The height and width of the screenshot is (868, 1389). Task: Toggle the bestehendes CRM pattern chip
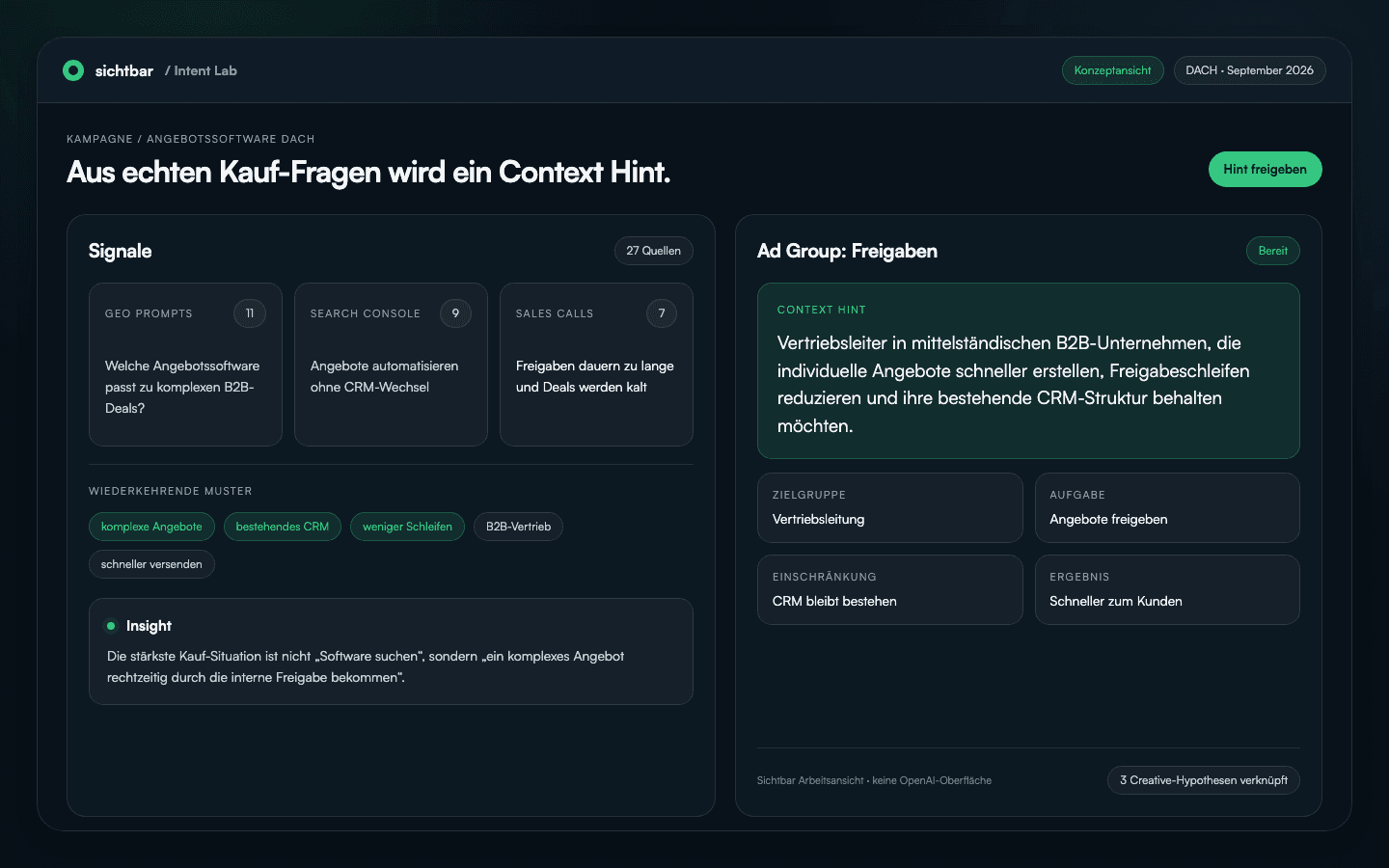pos(283,527)
